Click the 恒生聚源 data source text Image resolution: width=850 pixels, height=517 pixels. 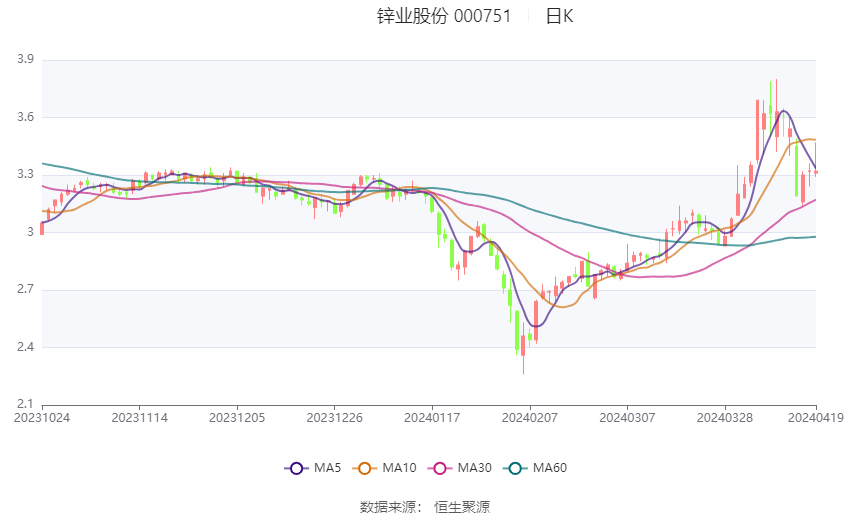[x=462, y=507]
